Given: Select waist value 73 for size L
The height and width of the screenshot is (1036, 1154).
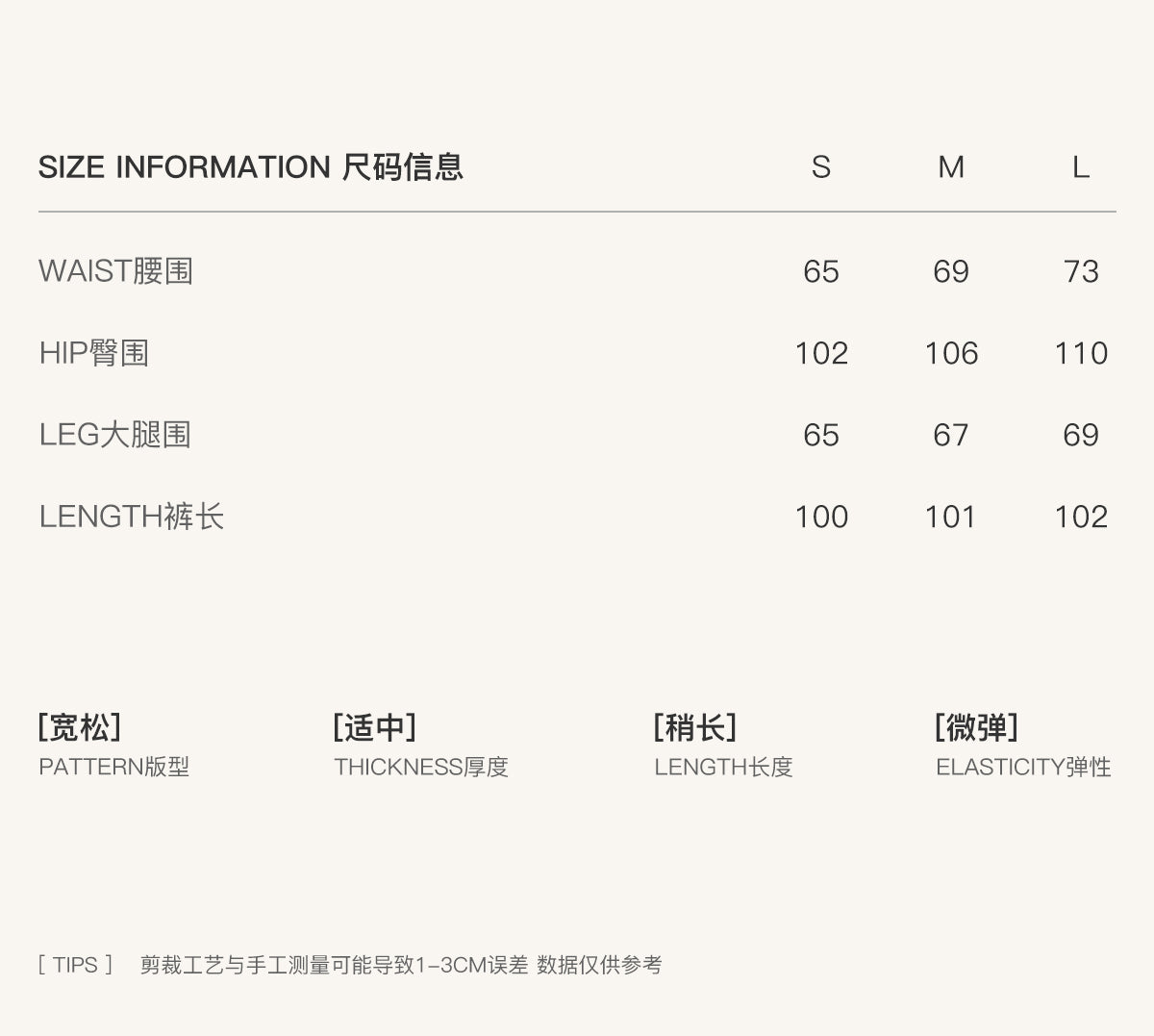Looking at the screenshot, I should pos(1081,271).
